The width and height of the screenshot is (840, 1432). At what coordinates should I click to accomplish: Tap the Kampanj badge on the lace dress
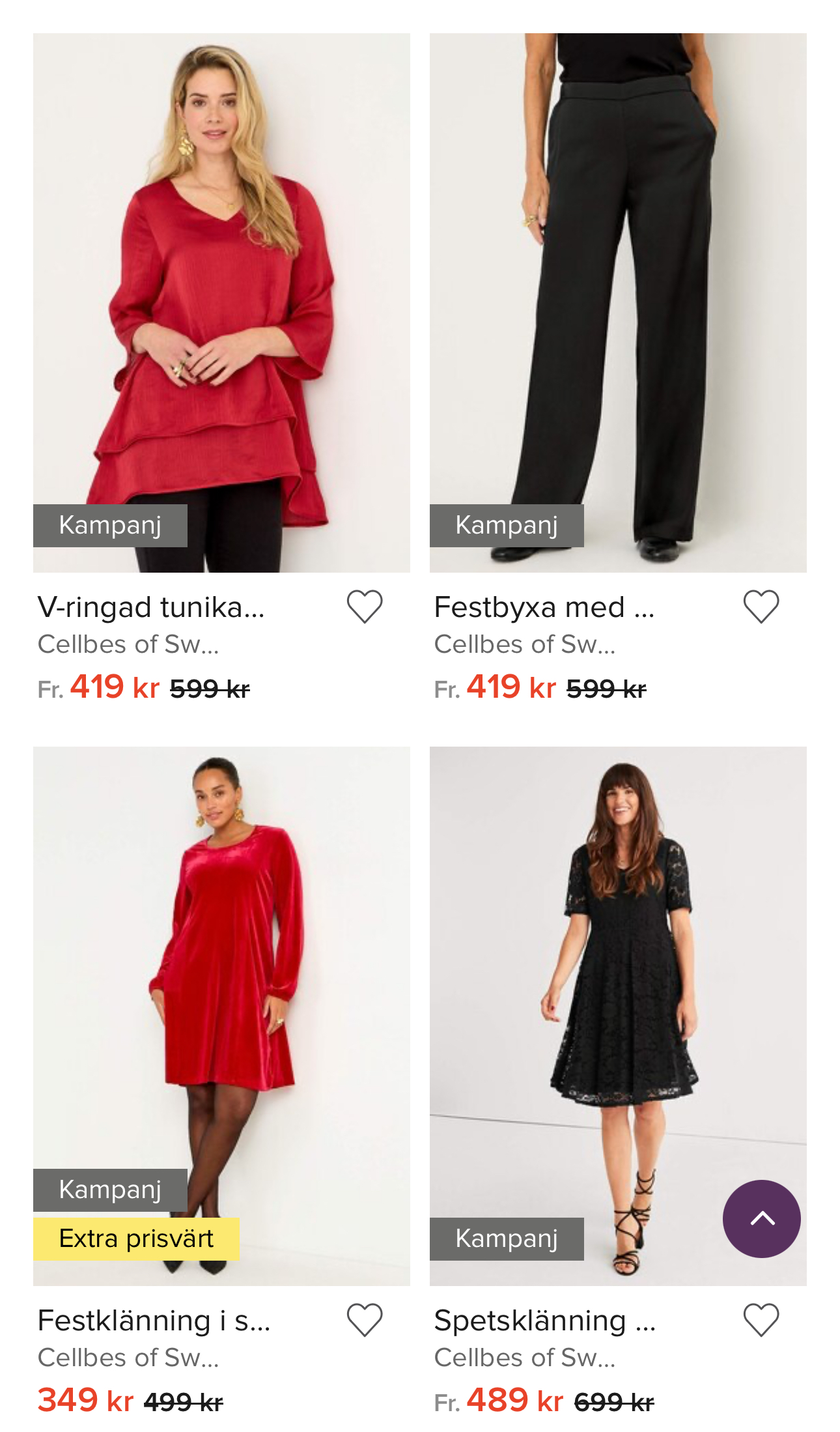[507, 1239]
